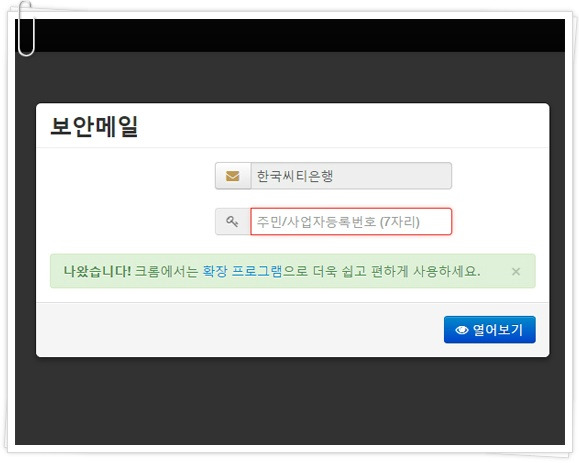This screenshot has height=463, width=579.
Task: Focus the 주민/사업자등록번호 (7자리) input field
Action: click(351, 222)
